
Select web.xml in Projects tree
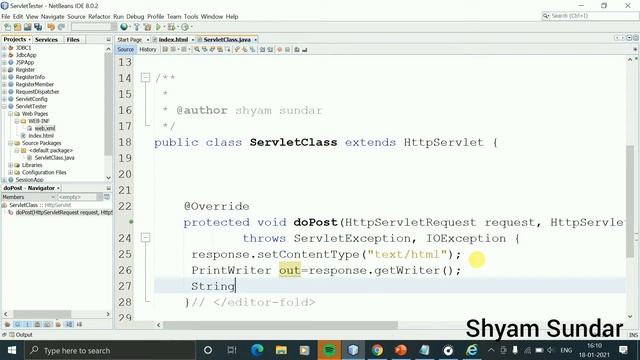click(44, 129)
